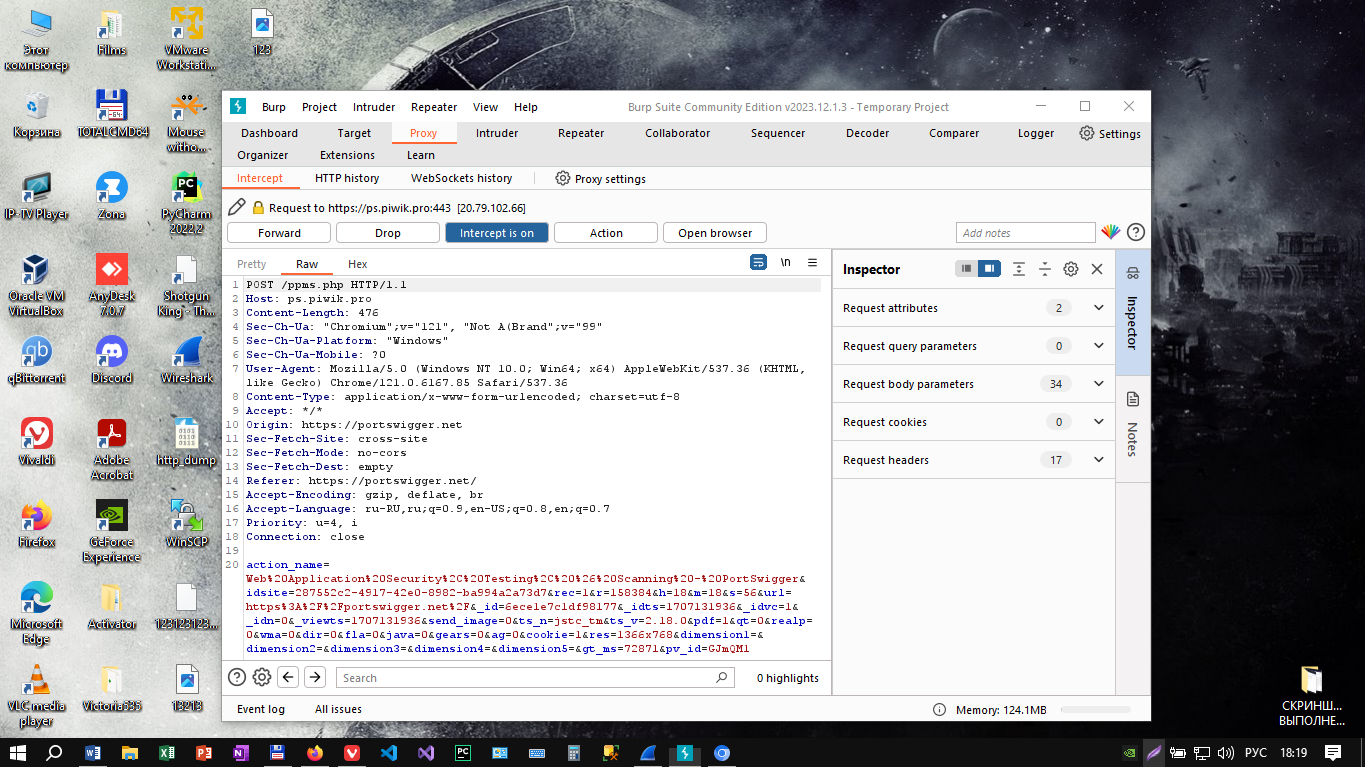This screenshot has width=1365, height=767.
Task: Open the Windows Start menu
Action: 17,752
